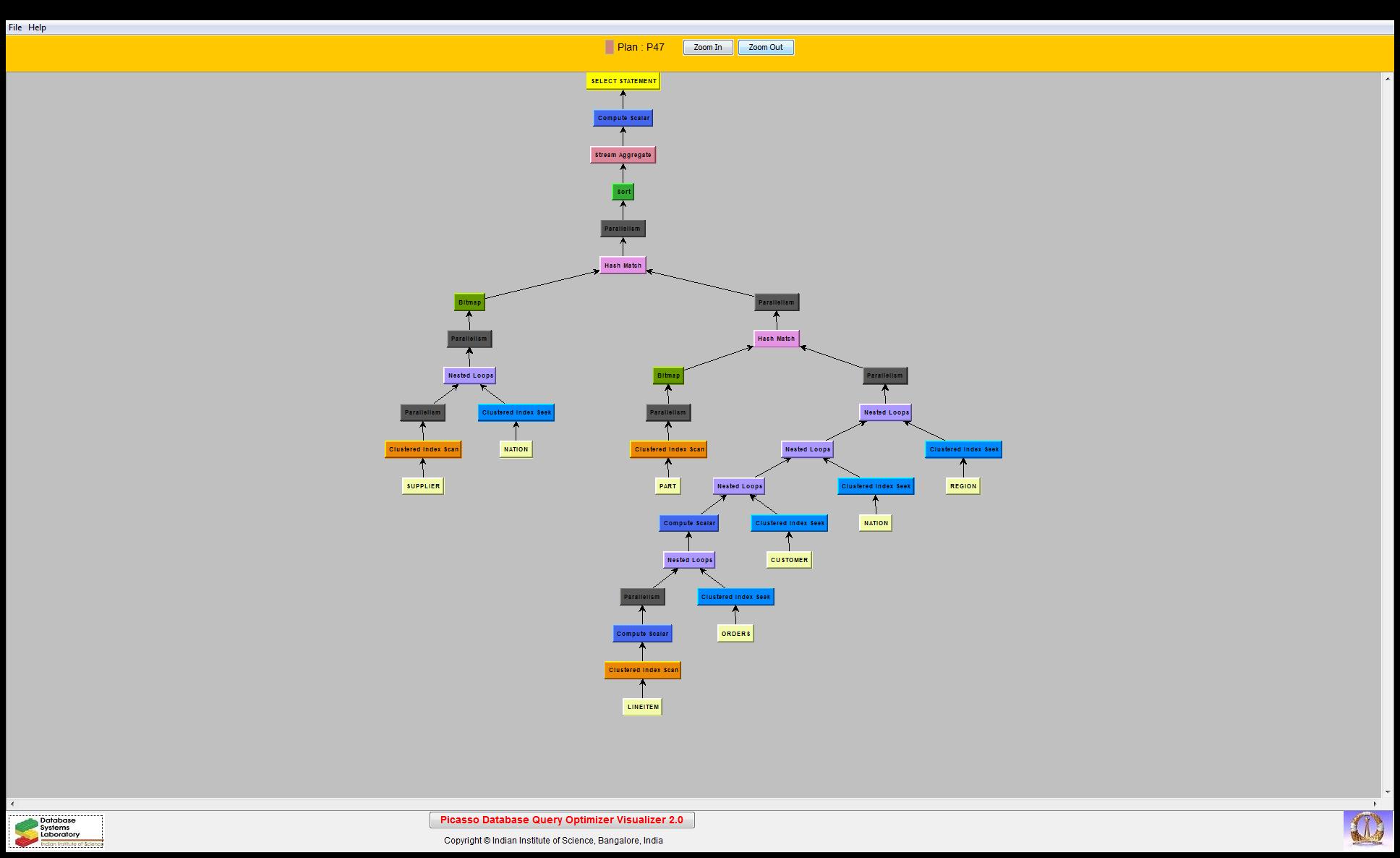Screen dimensions: 1400x858
Task: Select the SUPPLIER table node
Action: [x=423, y=486]
